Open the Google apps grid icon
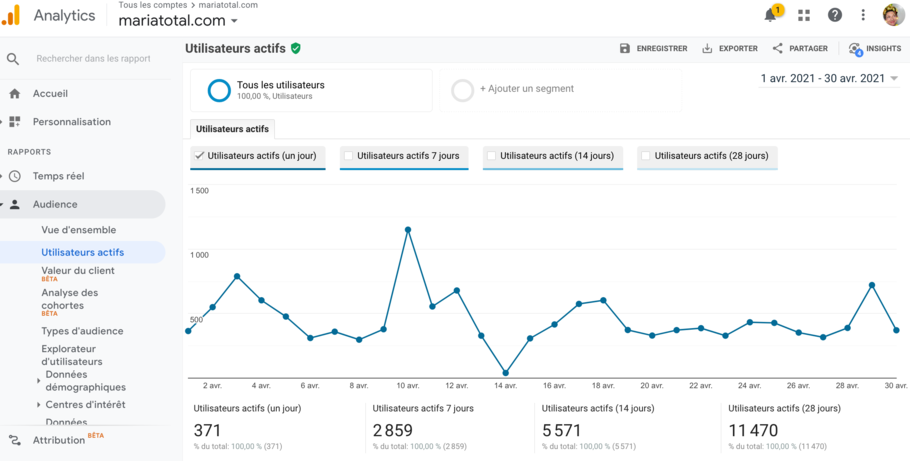The image size is (910, 461). 804,15
